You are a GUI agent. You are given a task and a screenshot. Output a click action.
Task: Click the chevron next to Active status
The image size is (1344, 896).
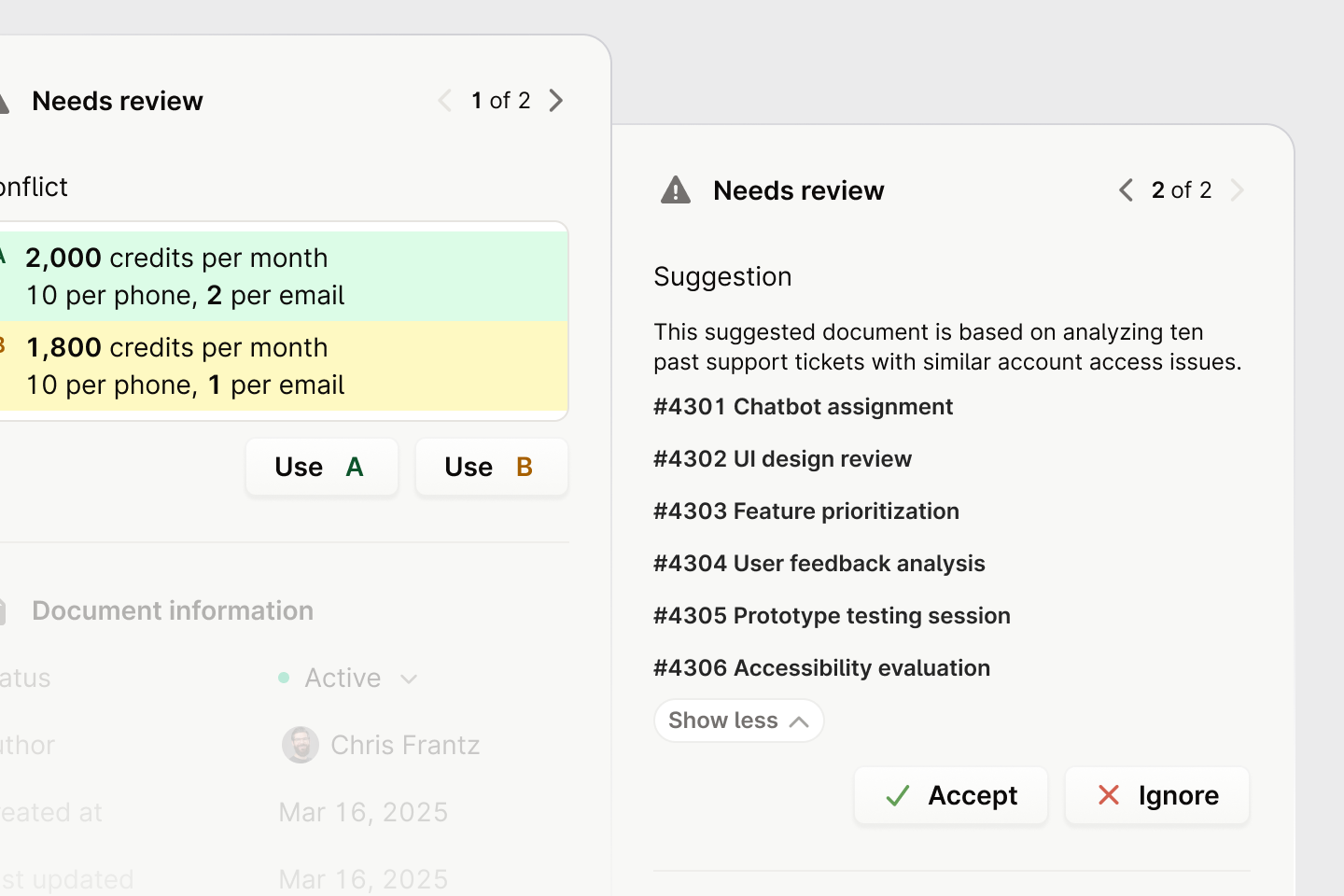tap(409, 679)
